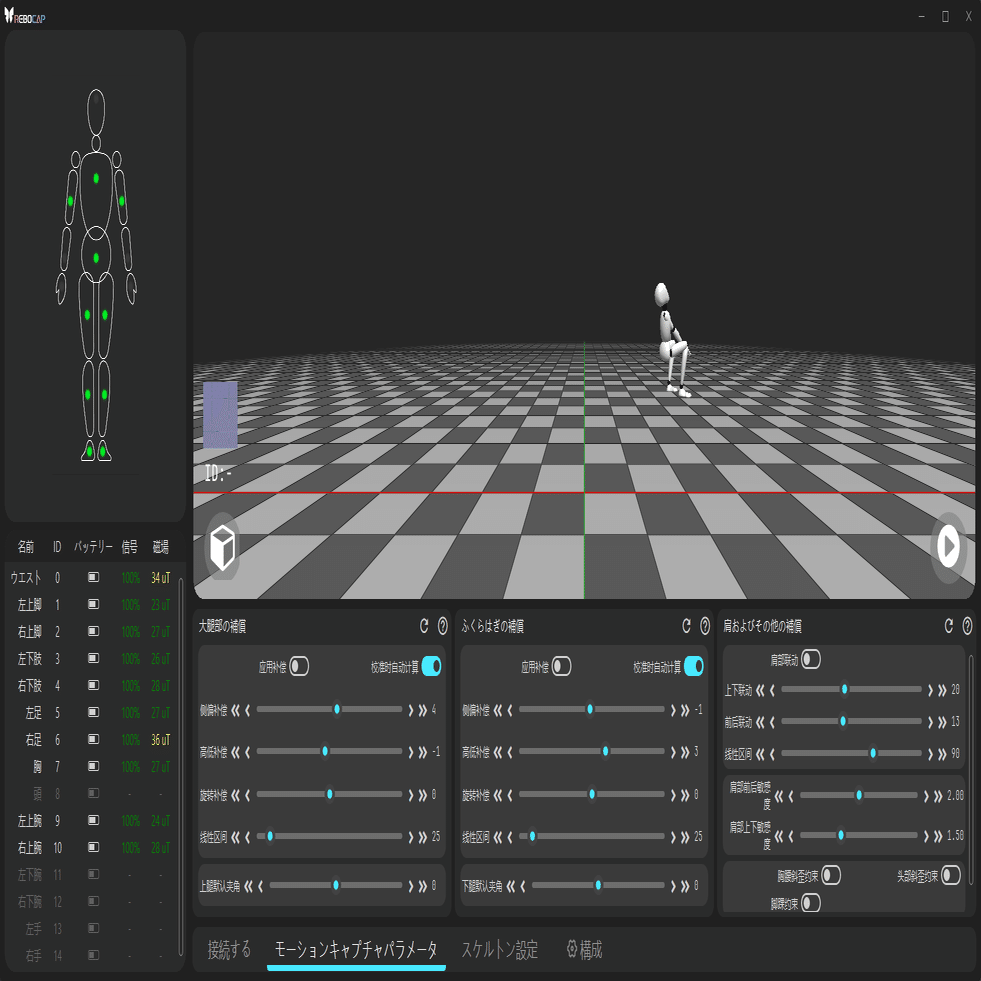Screen dimensions: 981x981
Task: Disable 校准时自动计算 in the ふくらはぎの補償 panel
Action: 694,666
